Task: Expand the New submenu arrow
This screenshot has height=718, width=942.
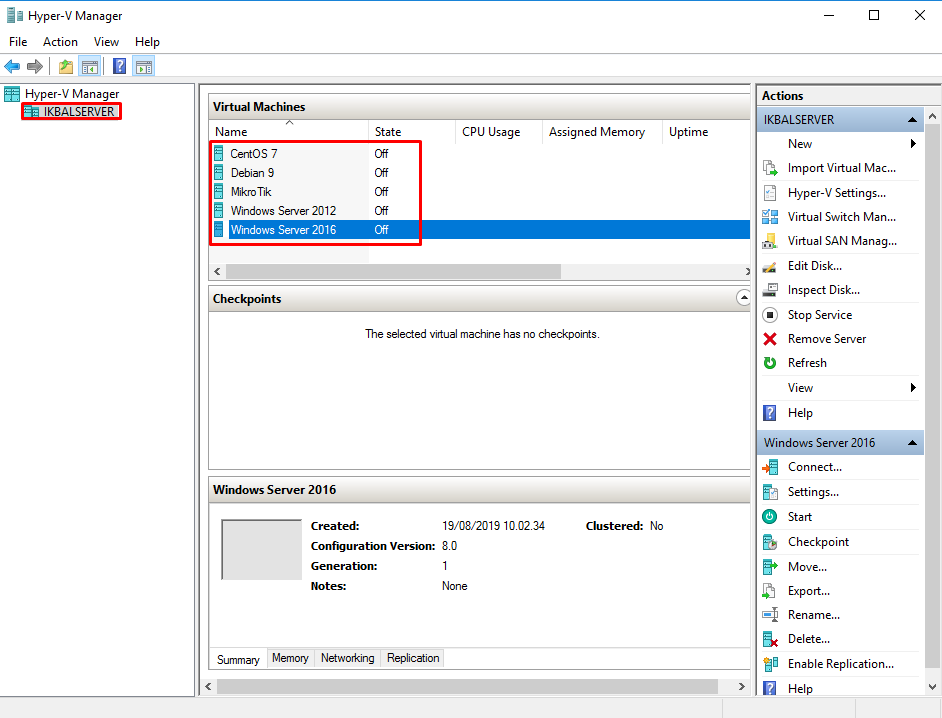Action: pyautogui.click(x=913, y=144)
